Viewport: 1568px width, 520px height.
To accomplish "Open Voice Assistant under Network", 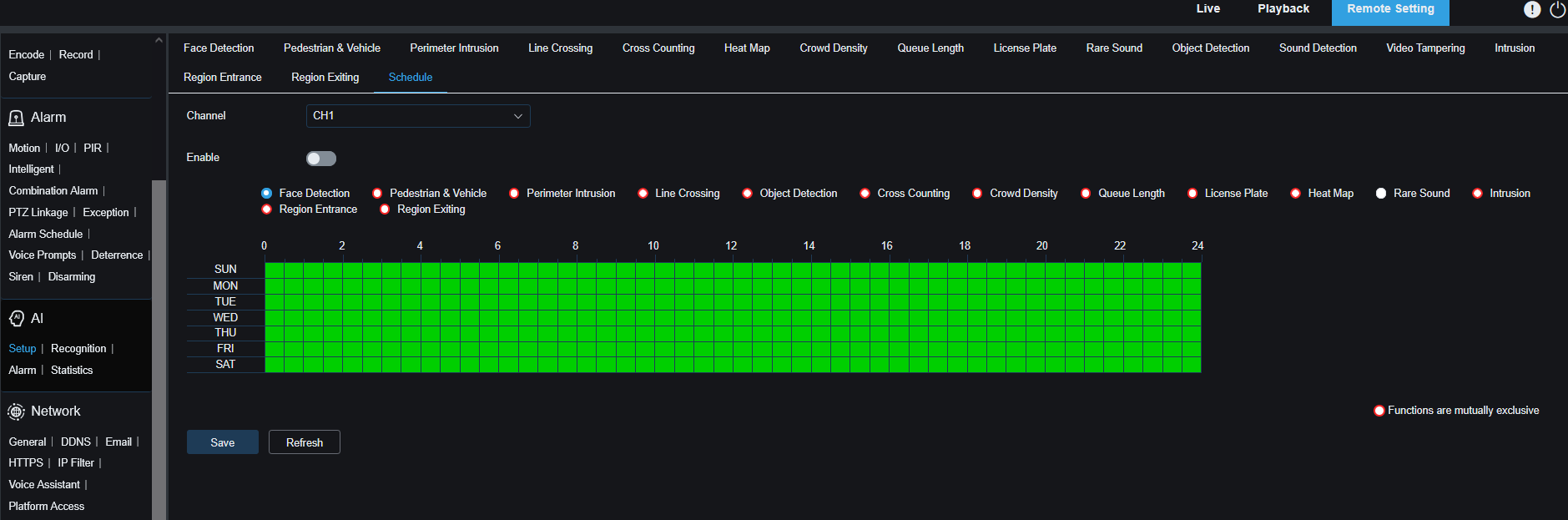I will 44,485.
